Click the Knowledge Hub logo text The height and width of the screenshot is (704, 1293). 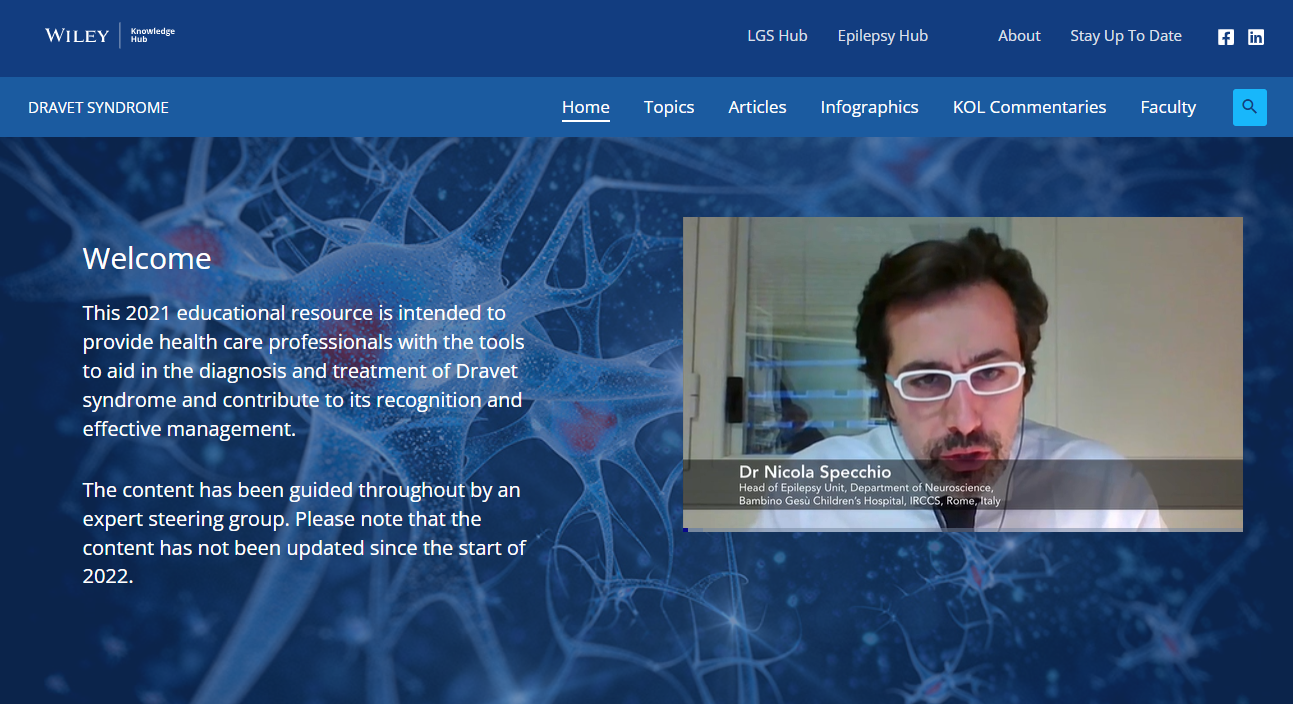click(x=152, y=36)
